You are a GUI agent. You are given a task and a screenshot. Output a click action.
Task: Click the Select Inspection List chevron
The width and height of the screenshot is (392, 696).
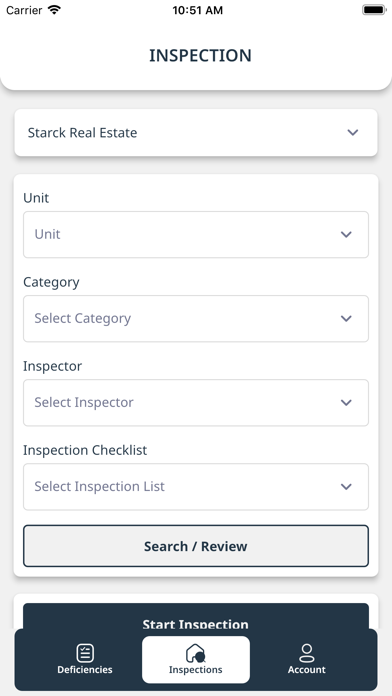point(346,486)
